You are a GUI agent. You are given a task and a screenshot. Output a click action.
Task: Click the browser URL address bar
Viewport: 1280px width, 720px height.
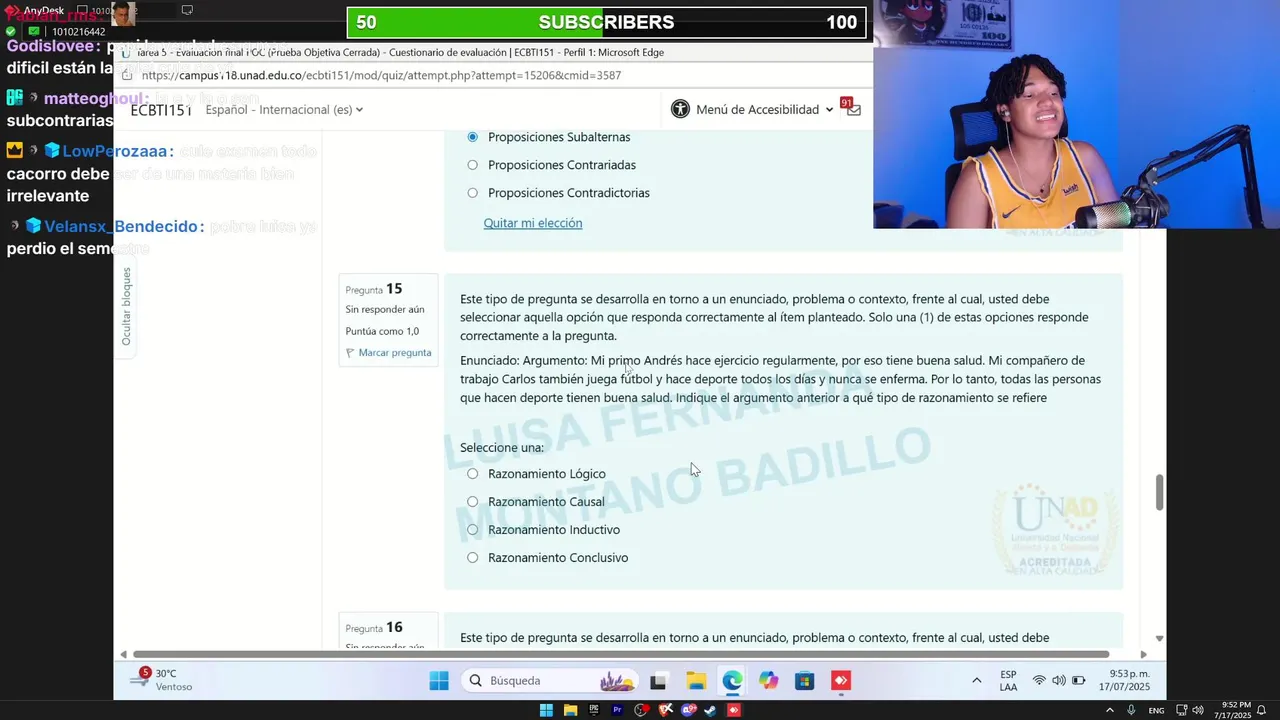(381, 75)
